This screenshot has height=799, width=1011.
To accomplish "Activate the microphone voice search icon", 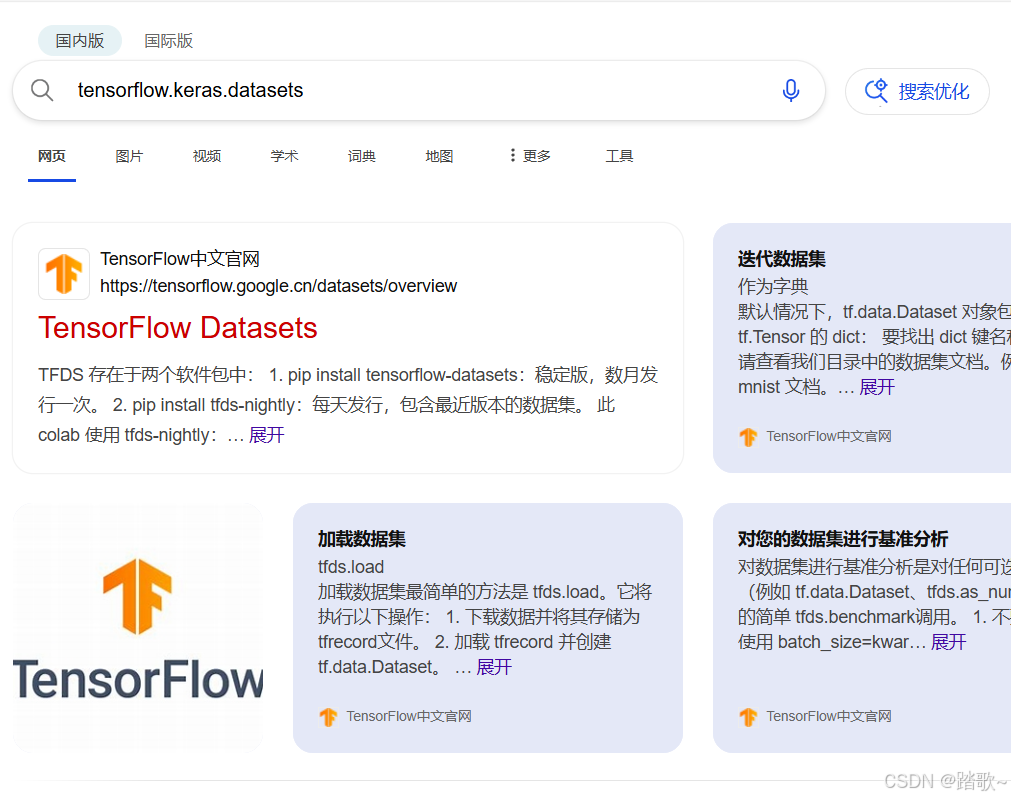I will point(790,90).
